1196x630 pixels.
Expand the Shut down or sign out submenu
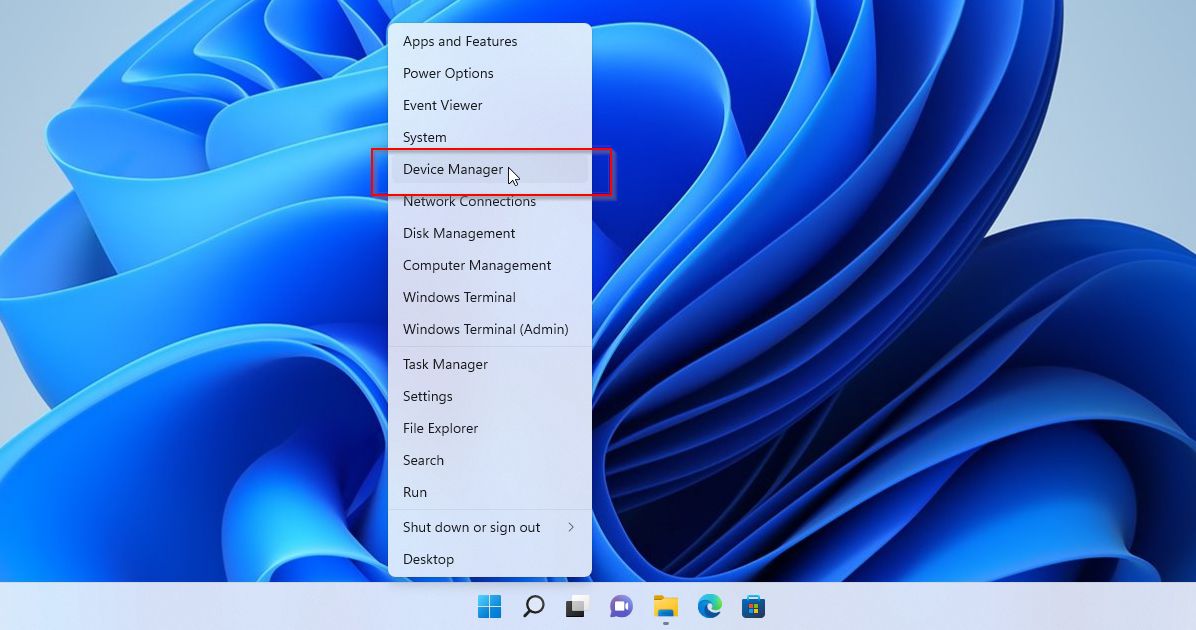click(471, 527)
